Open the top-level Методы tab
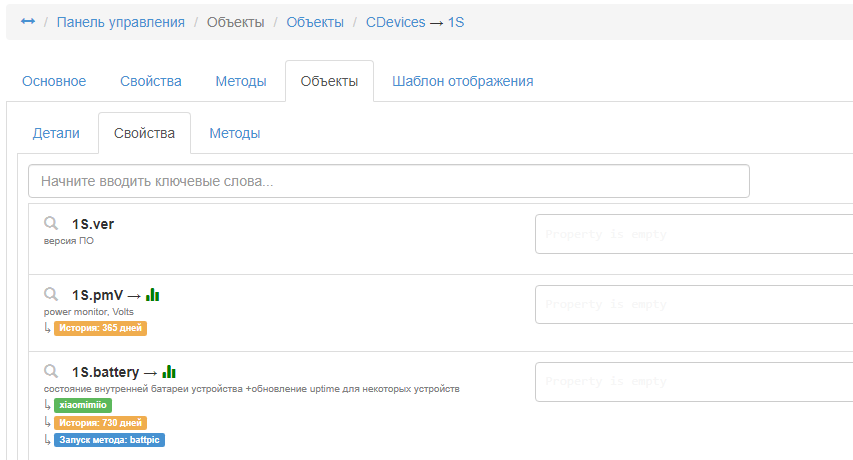This screenshot has width=853, height=460. [241, 81]
